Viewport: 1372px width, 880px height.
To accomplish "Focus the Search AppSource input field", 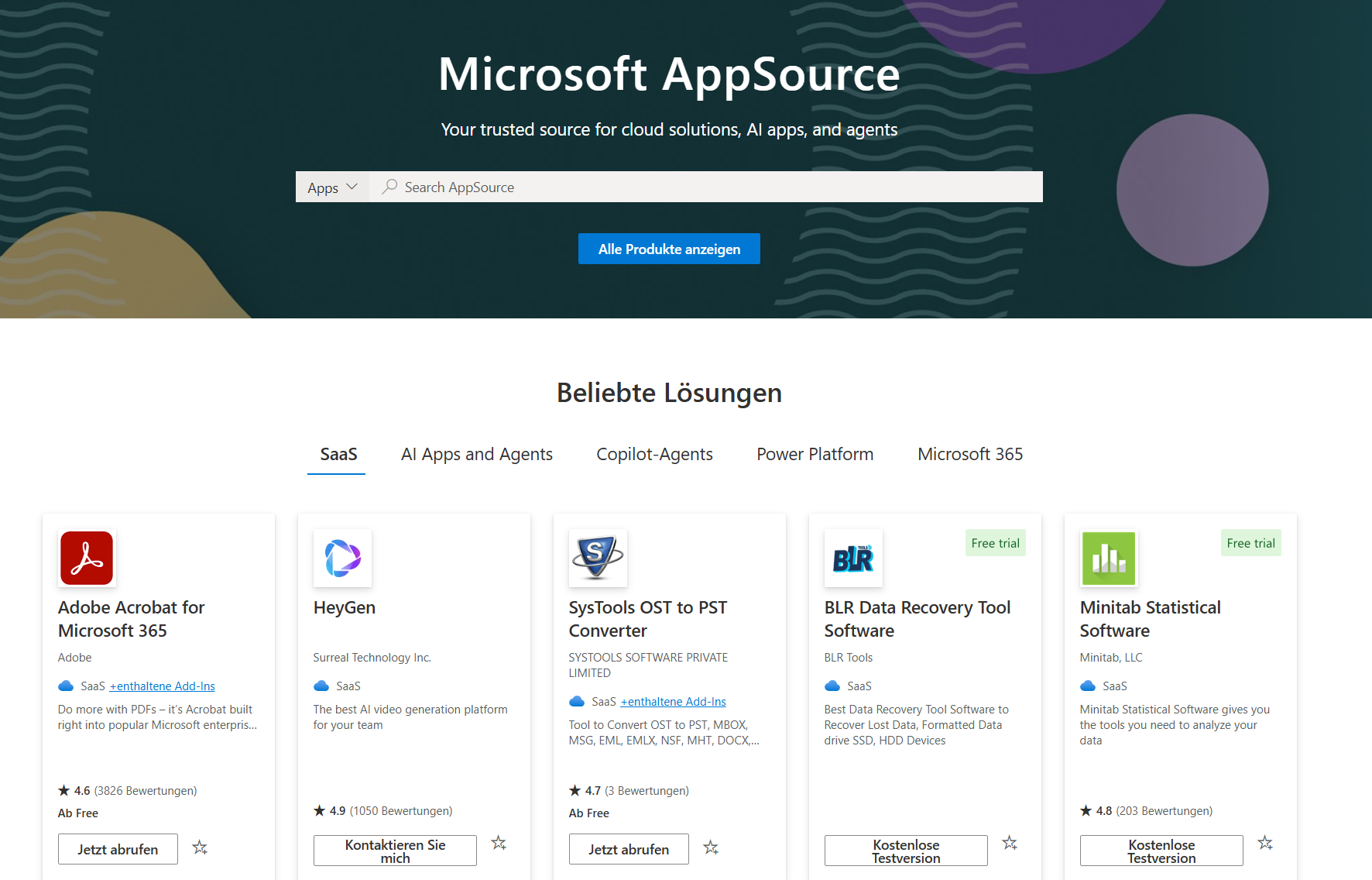I will [706, 187].
